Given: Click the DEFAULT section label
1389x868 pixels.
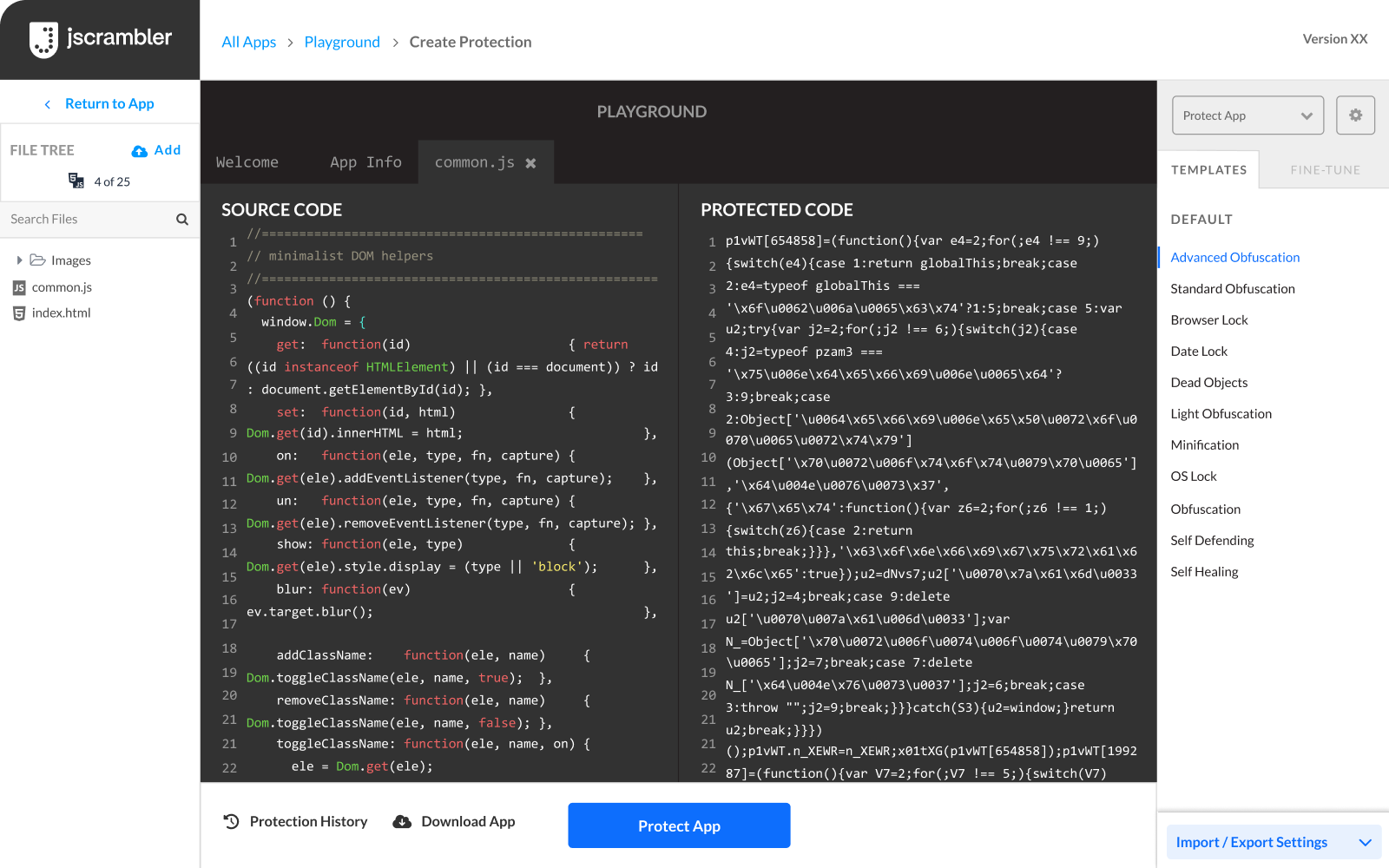Looking at the screenshot, I should pos(1201,219).
